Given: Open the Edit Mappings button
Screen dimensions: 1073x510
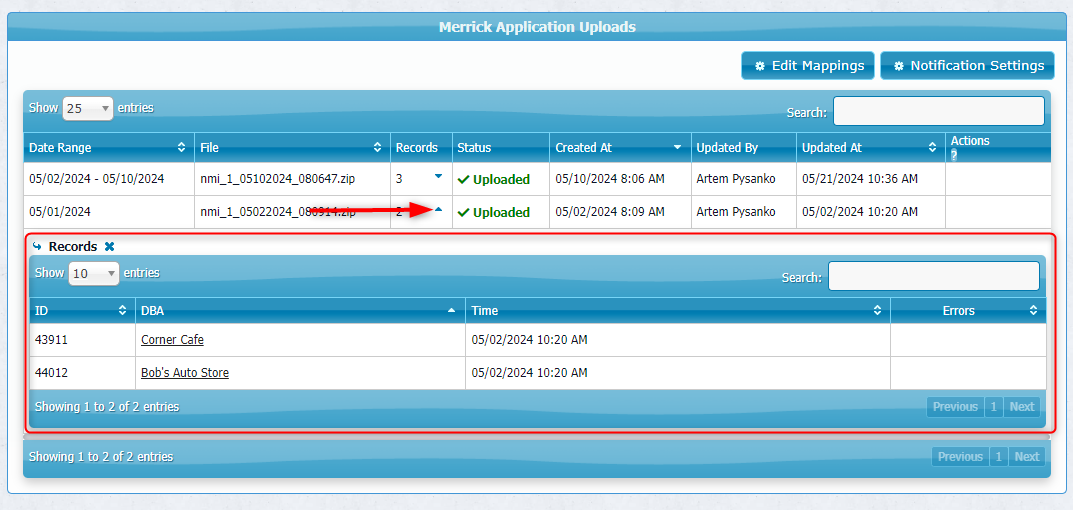Looking at the screenshot, I should (x=808, y=66).
